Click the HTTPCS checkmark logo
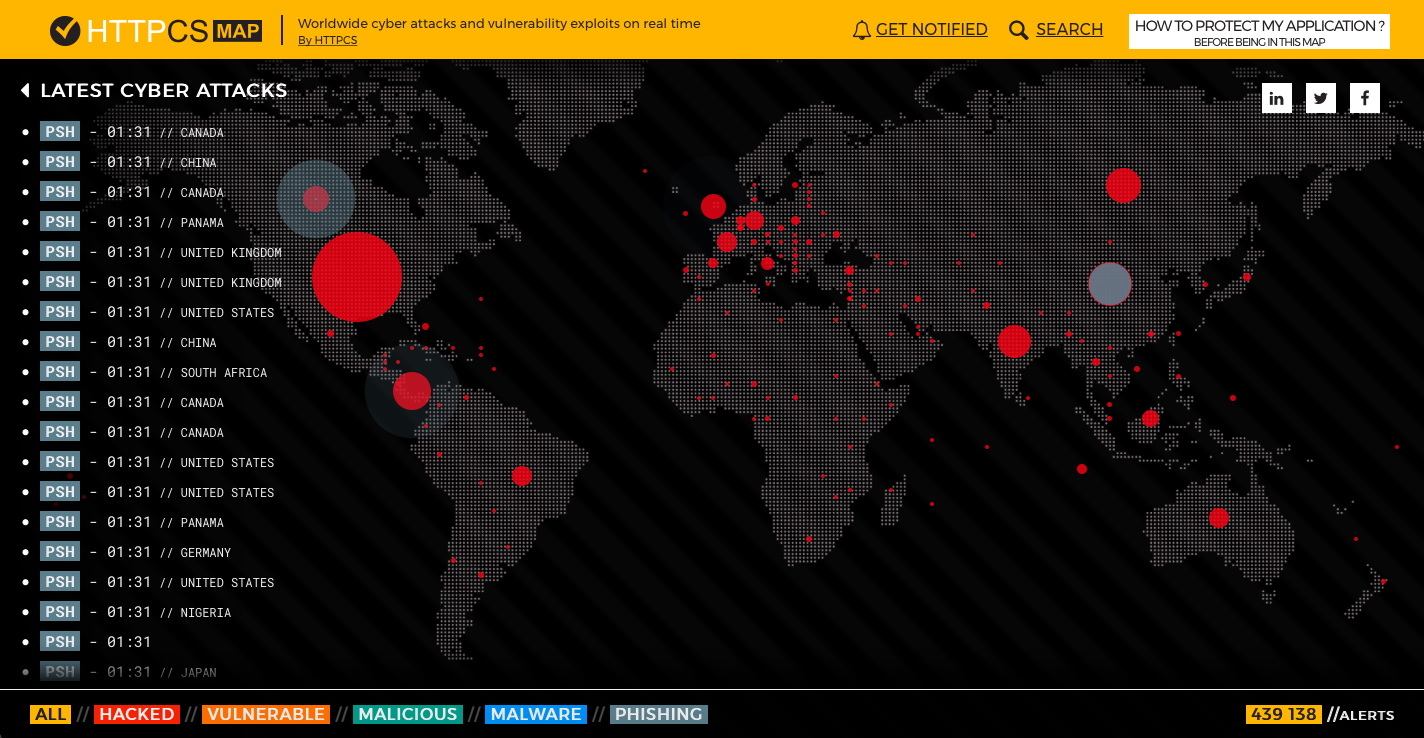This screenshot has width=1424, height=738. [x=65, y=30]
